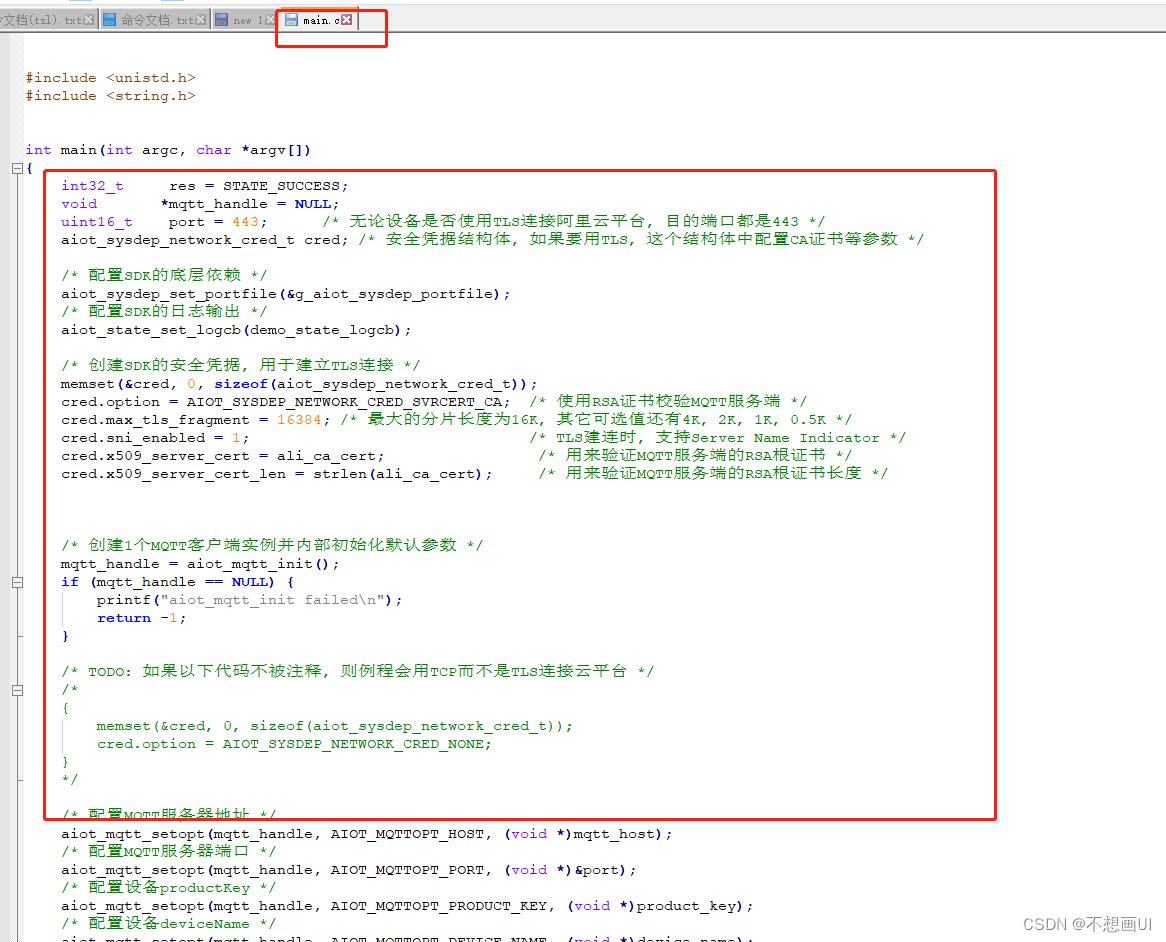Click the floppy disk icon on 文档(tsl).txt tab
Viewport: 1166px width, 942px height.
[4, 19]
